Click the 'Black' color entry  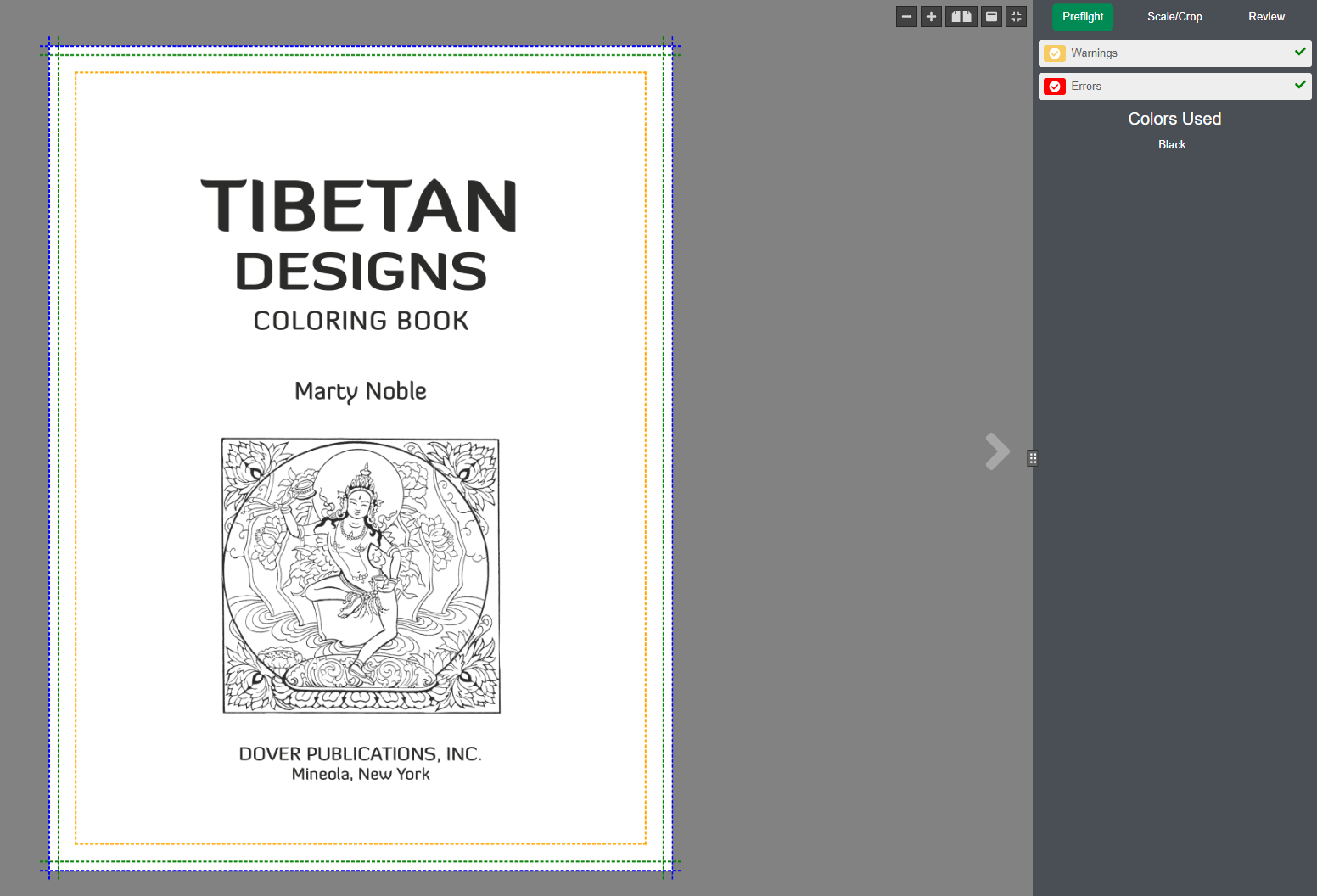coord(1172,145)
